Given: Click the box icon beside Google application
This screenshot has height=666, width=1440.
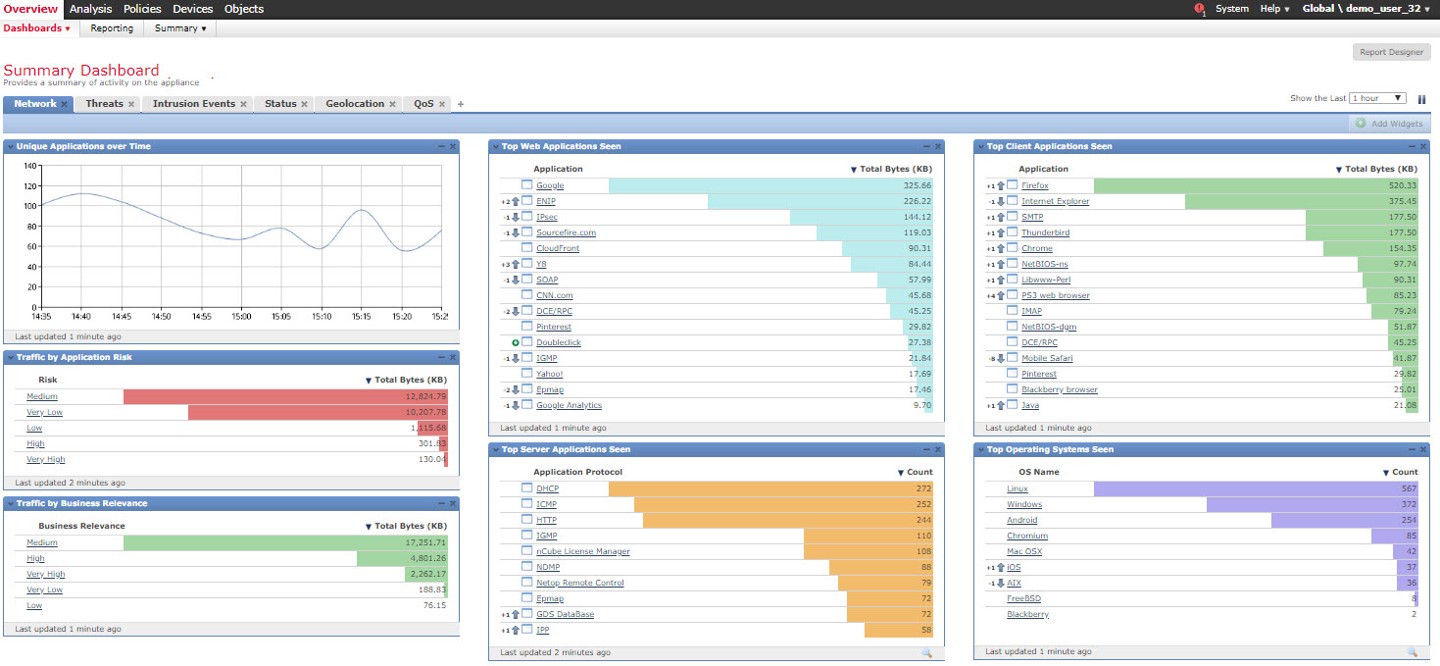Looking at the screenshot, I should point(527,185).
